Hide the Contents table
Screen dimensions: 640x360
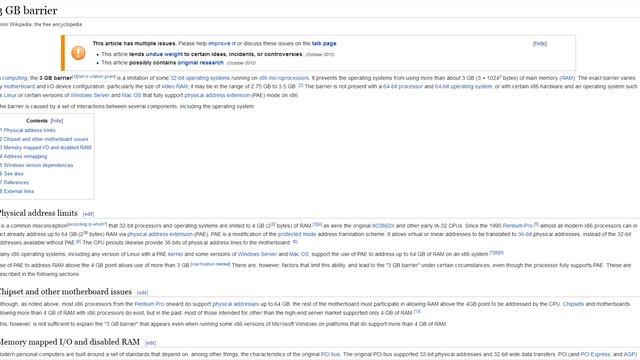tap(57, 121)
